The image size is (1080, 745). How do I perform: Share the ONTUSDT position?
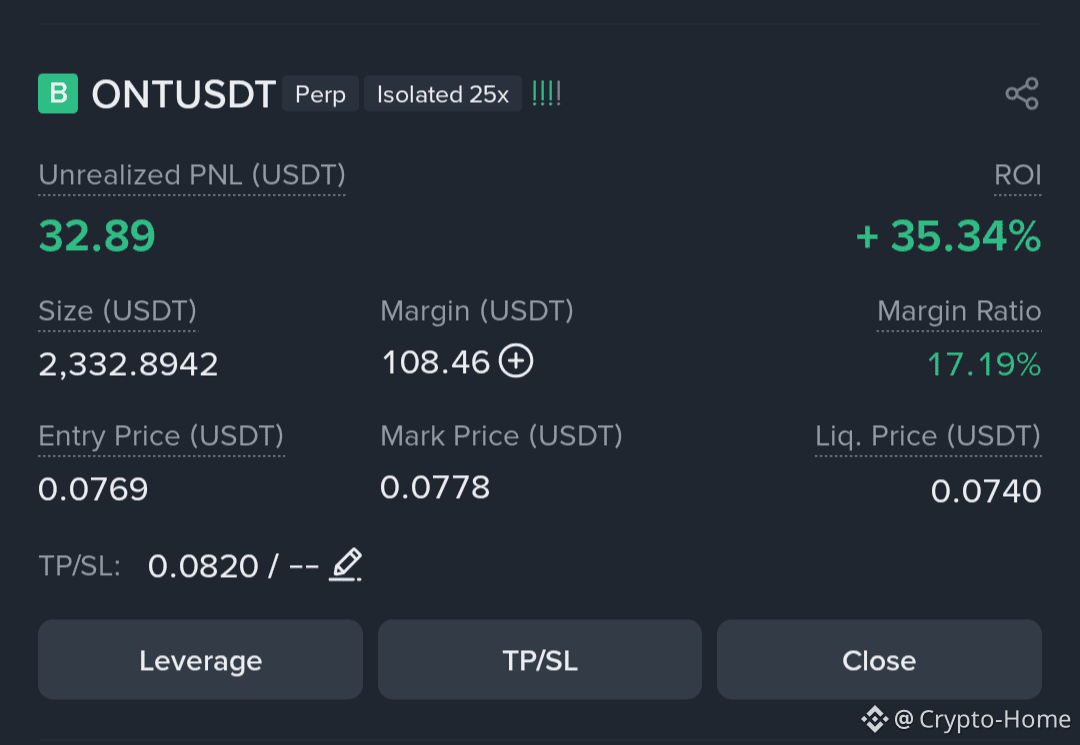[x=1022, y=93]
